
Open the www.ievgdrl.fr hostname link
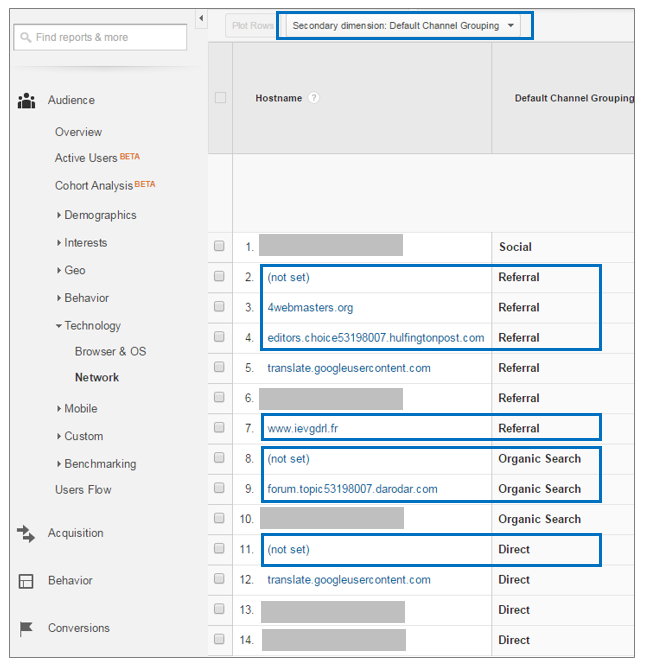303,428
